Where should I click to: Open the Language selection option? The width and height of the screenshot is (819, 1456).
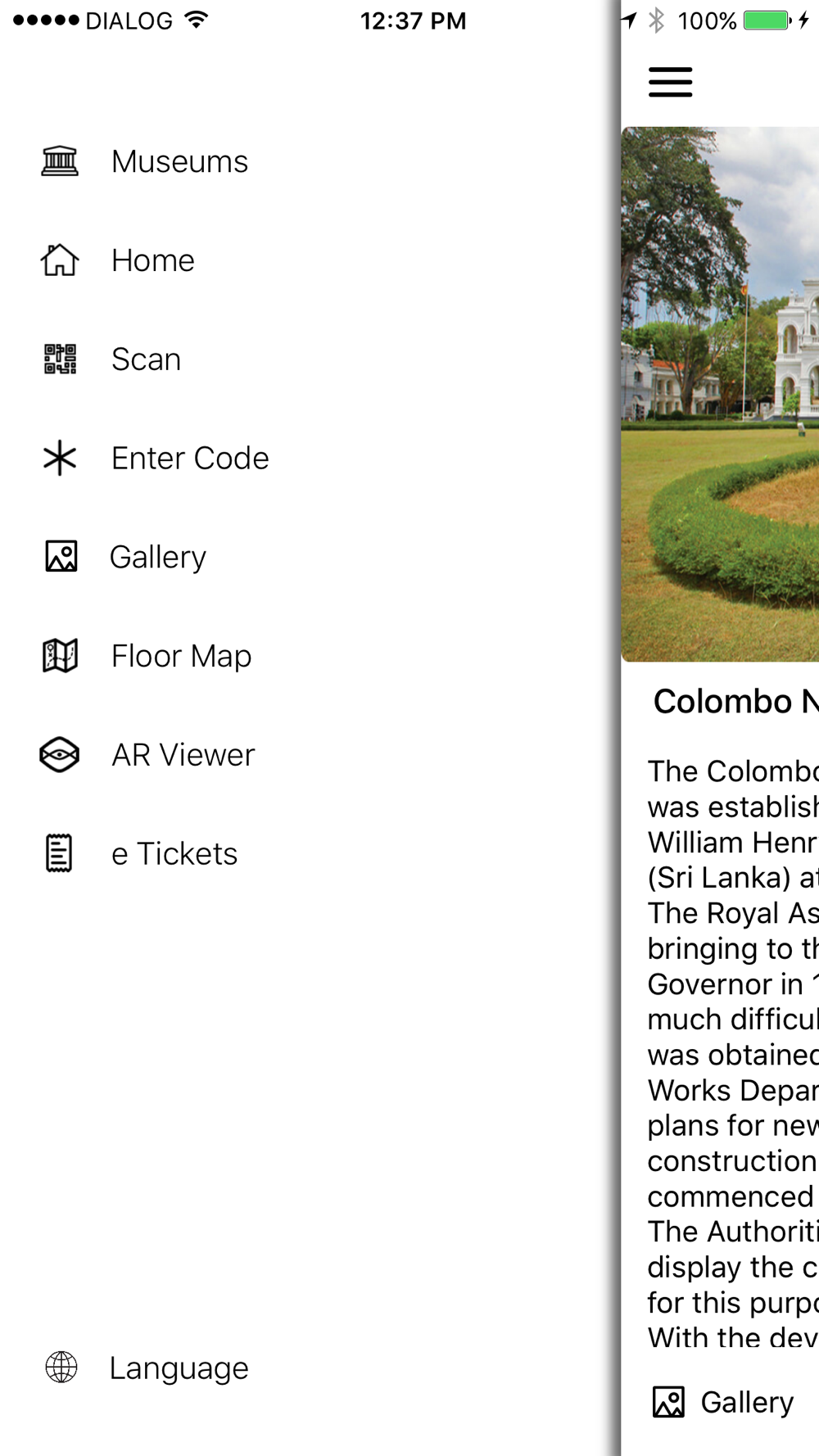[179, 1368]
